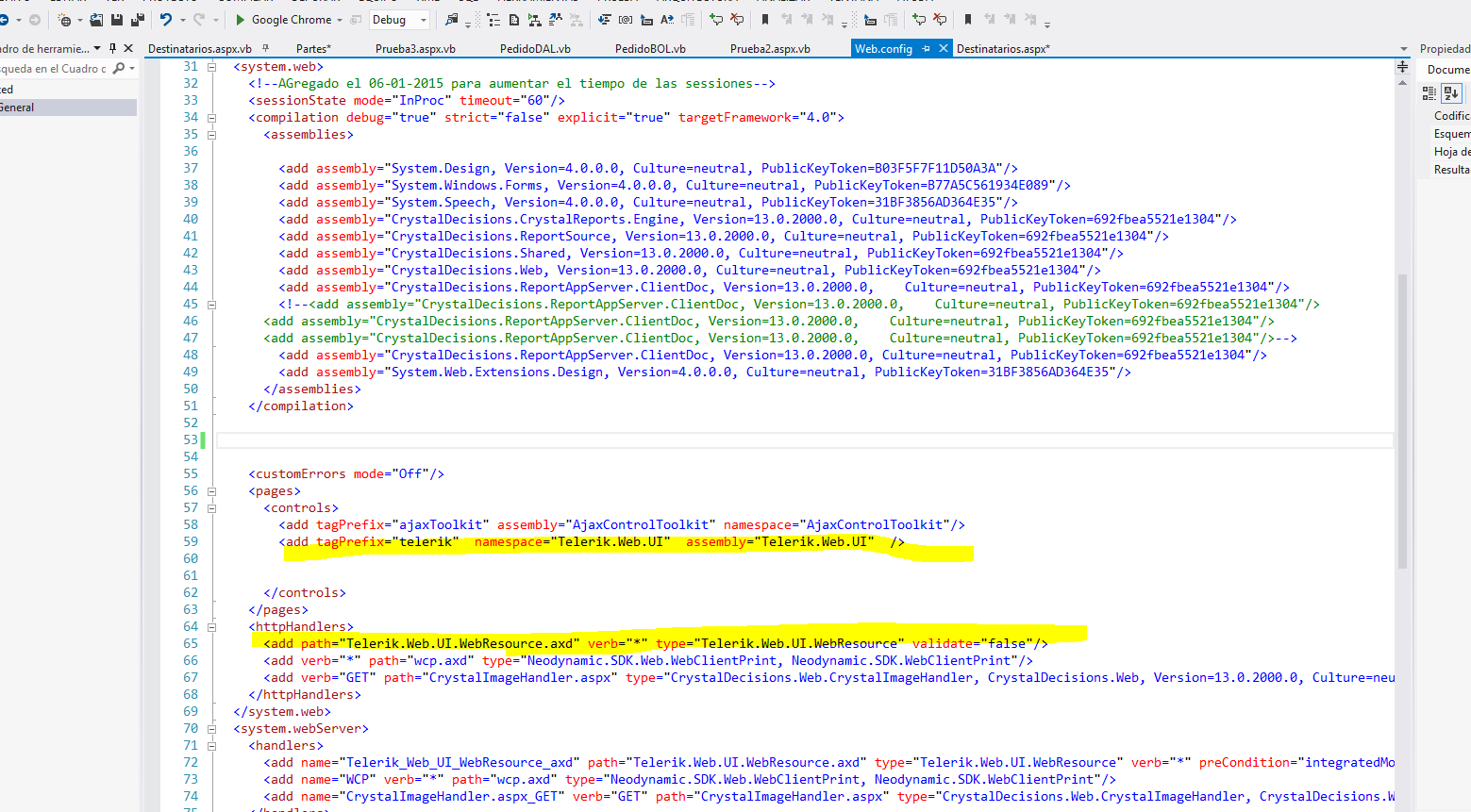Collapse pages node at line 56
The image size is (1471, 812).
tap(211, 491)
